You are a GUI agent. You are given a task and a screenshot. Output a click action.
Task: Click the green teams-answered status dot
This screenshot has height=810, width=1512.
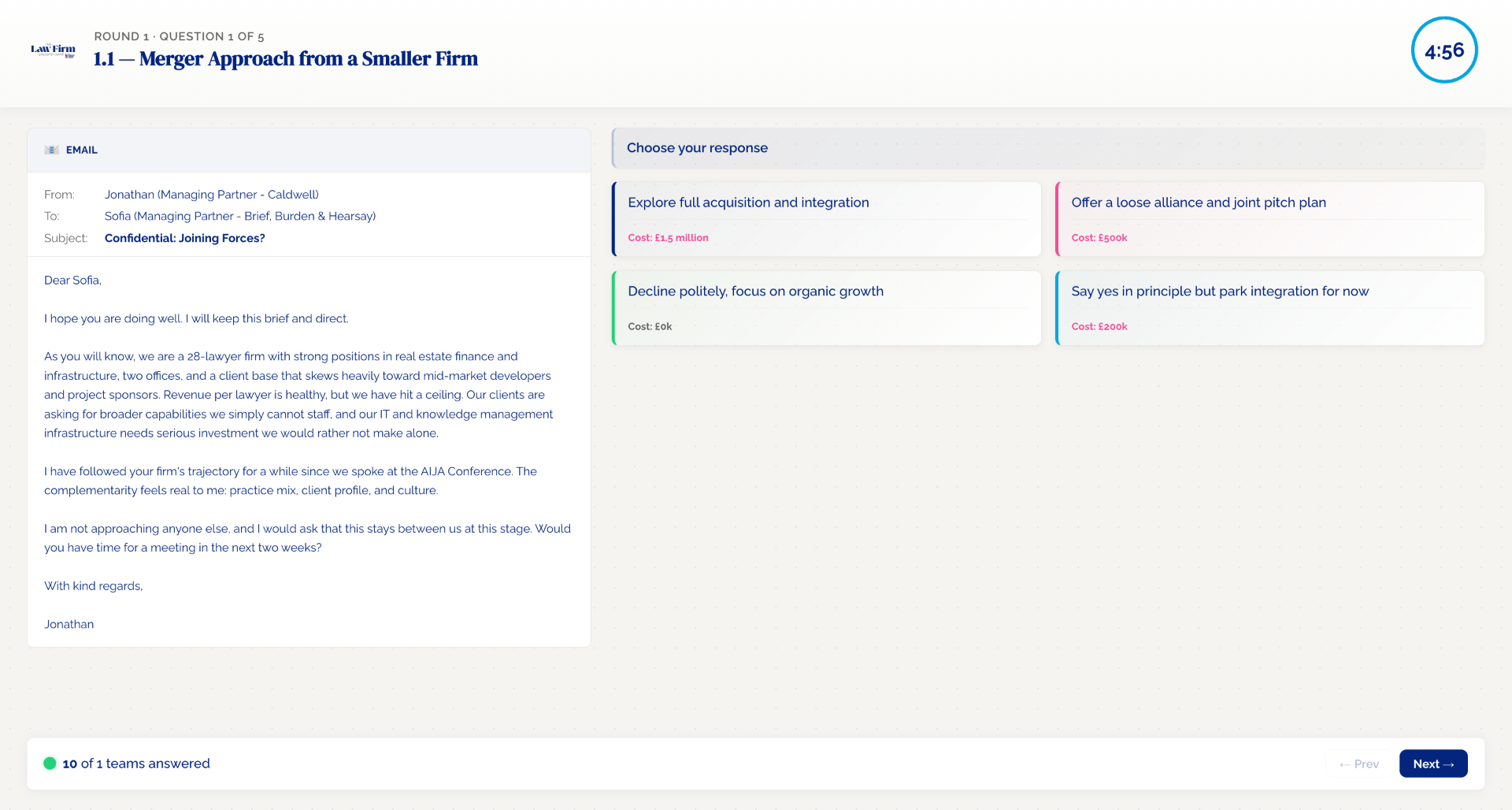50,763
